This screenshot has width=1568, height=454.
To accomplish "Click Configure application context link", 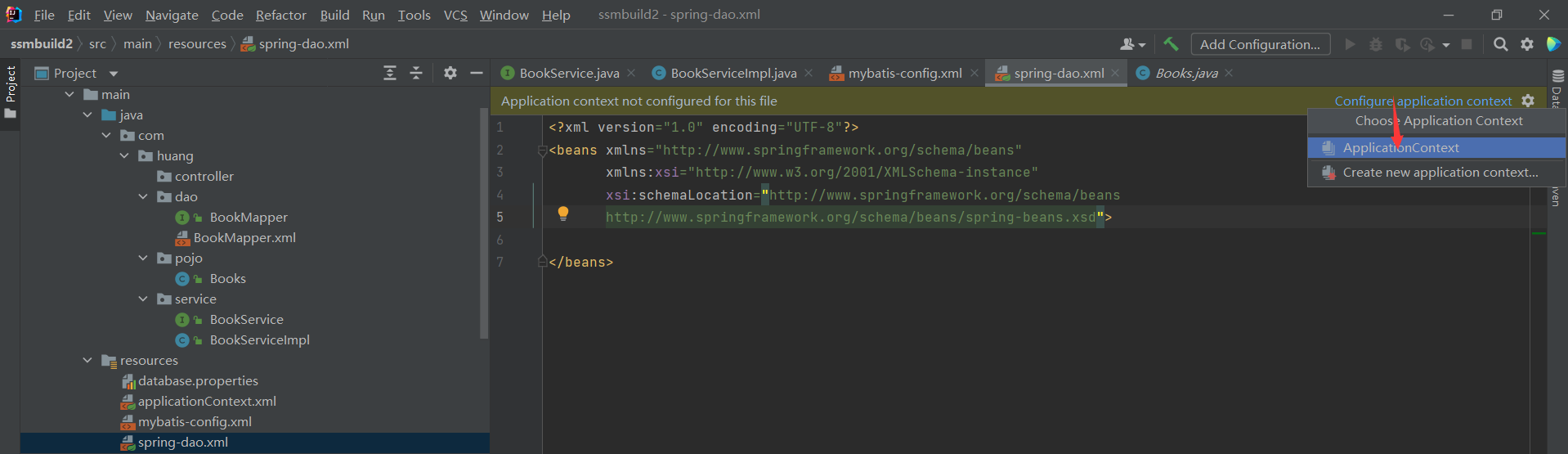I will tap(1423, 101).
